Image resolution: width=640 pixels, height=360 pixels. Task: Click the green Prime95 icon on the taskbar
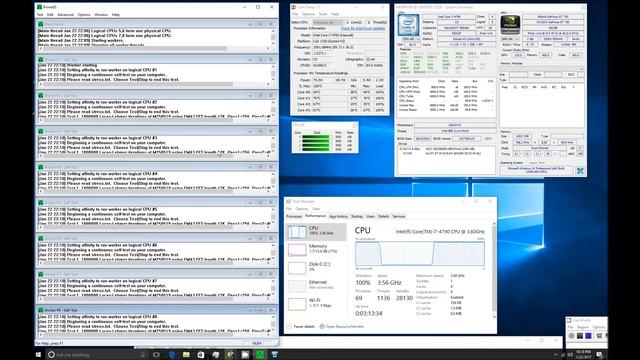tap(260, 355)
